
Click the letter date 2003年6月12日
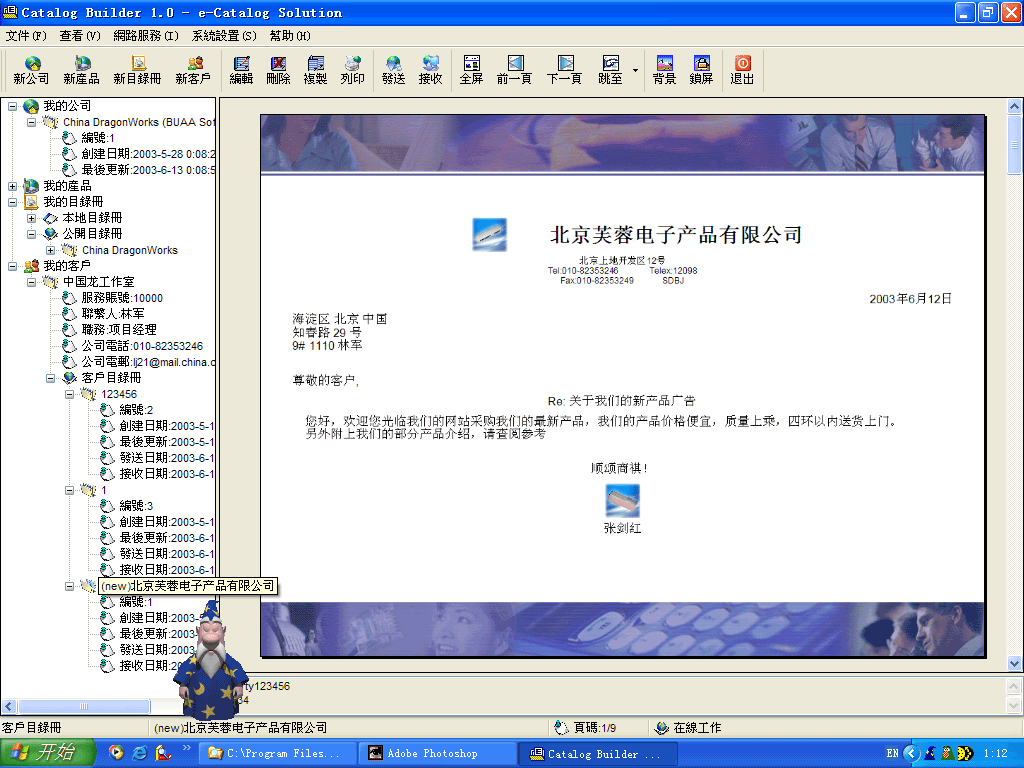(x=910, y=299)
